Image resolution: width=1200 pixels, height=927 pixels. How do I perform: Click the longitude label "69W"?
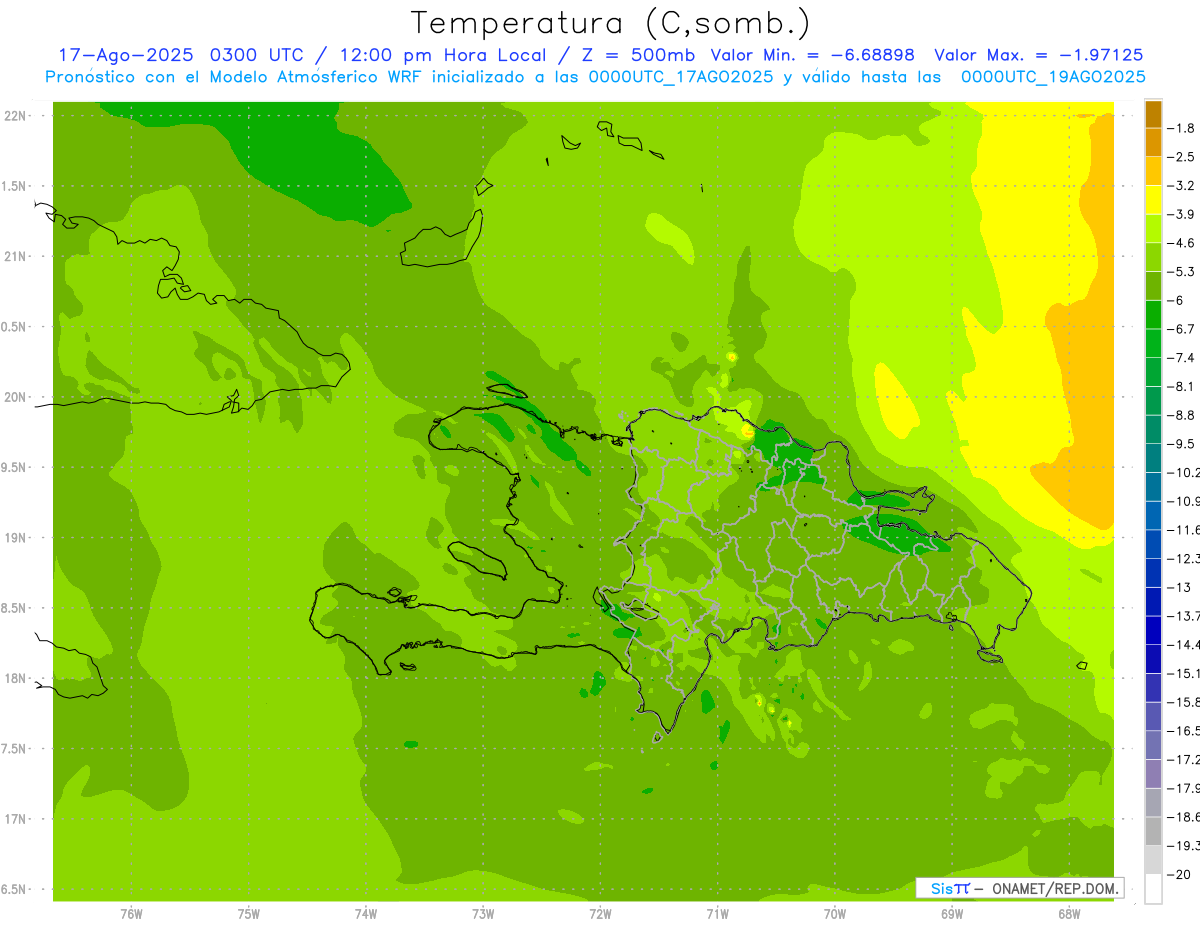952,914
